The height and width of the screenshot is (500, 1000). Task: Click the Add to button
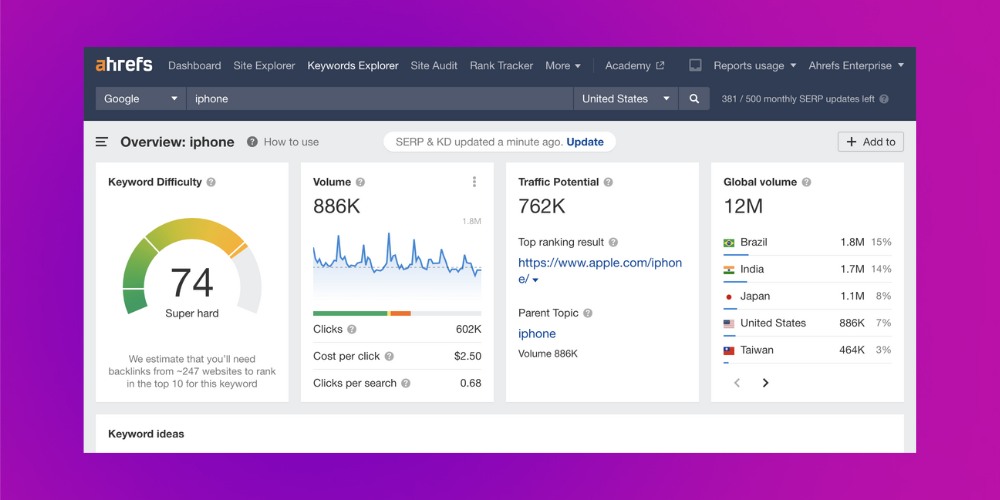point(871,142)
